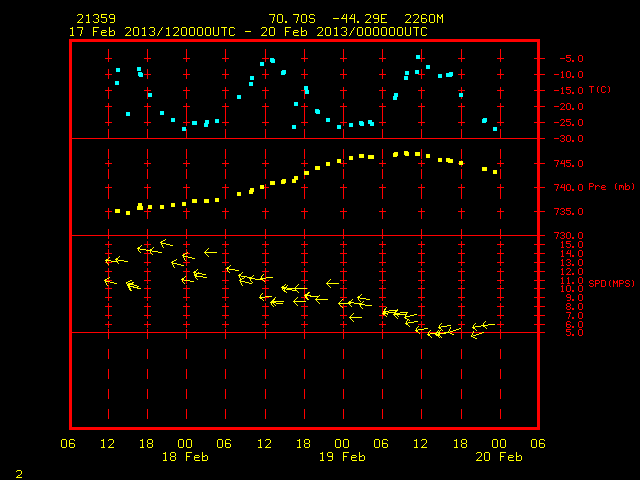The height and width of the screenshot is (480, 640).
Task: Click the 2260M elevation label
Action: (x=424, y=19)
